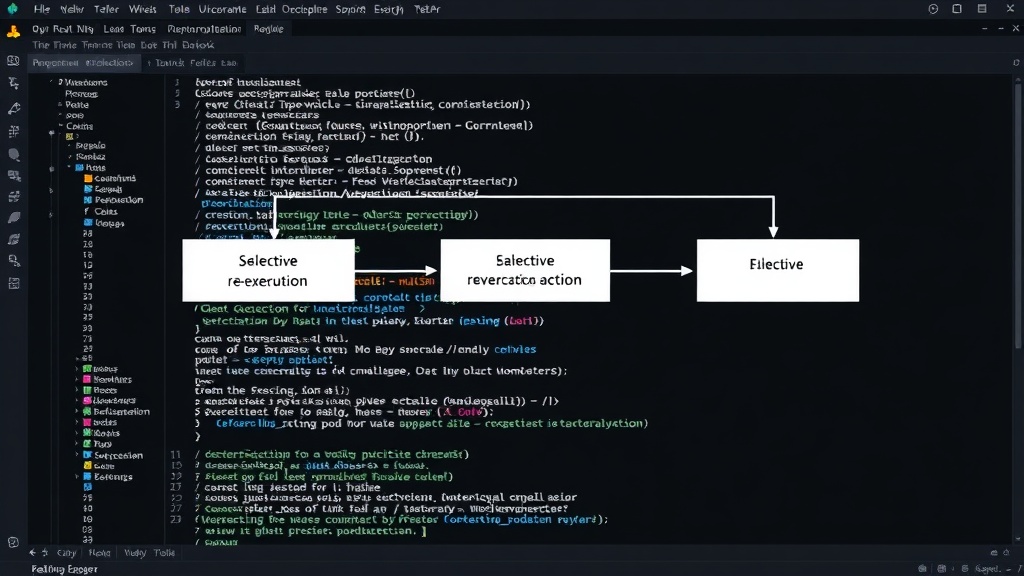Viewport: 1024px width, 576px height.
Task: Select the Cooinfiurd item in the tree
Action: (115, 178)
